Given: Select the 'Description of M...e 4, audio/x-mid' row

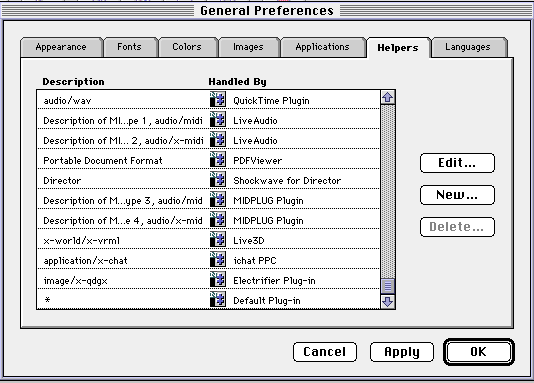Looking at the screenshot, I should point(208,220).
